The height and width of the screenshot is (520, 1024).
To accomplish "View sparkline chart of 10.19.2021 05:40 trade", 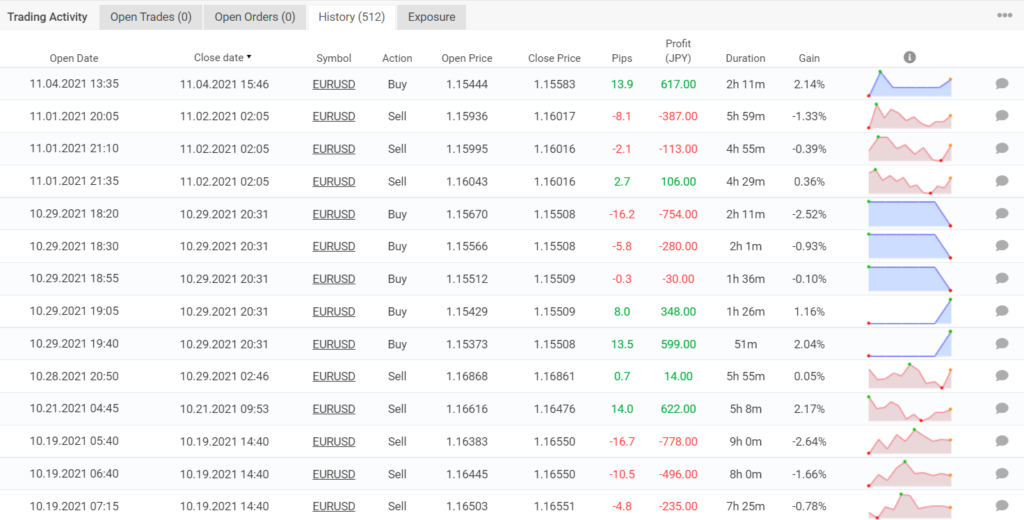I will 909,441.
